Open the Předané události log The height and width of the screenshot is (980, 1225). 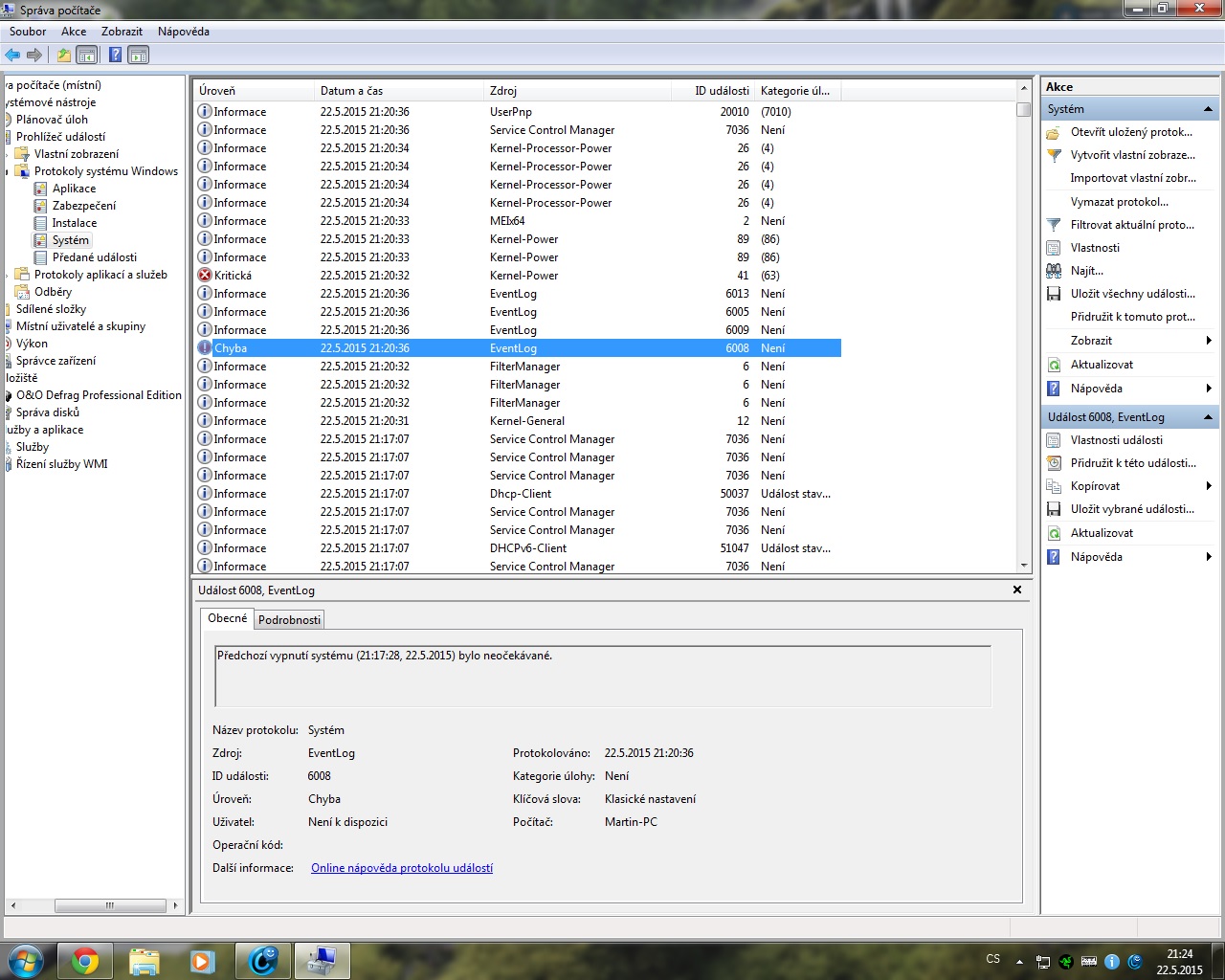[x=95, y=257]
